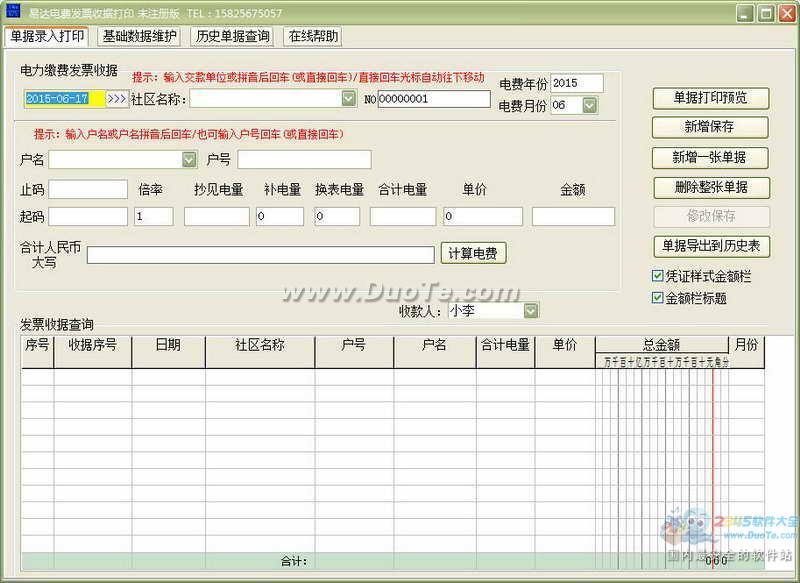The height and width of the screenshot is (583, 800).
Task: Click the 收据序号 column header
Action: 92,351
